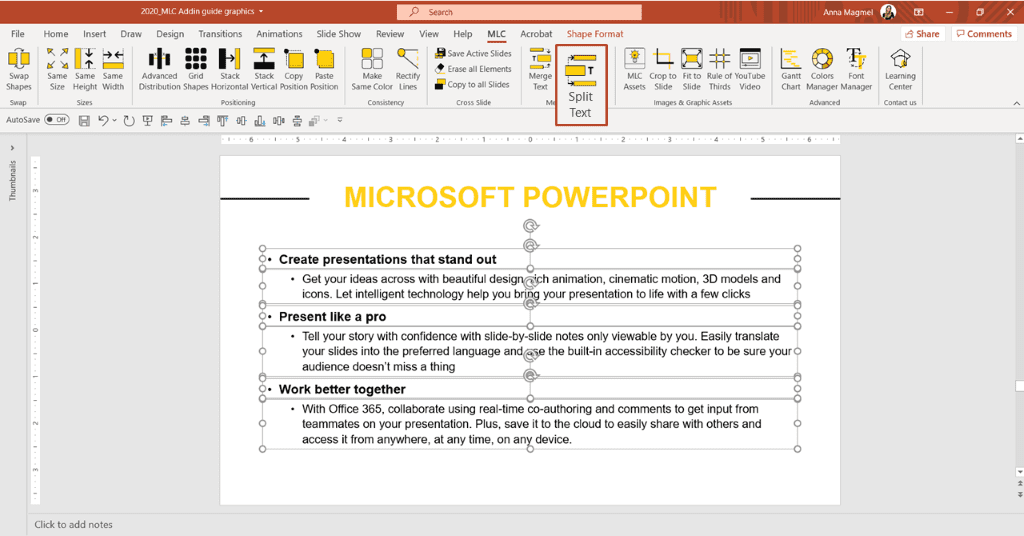
Task: Switch to the Acrobat tab
Action: point(536,34)
